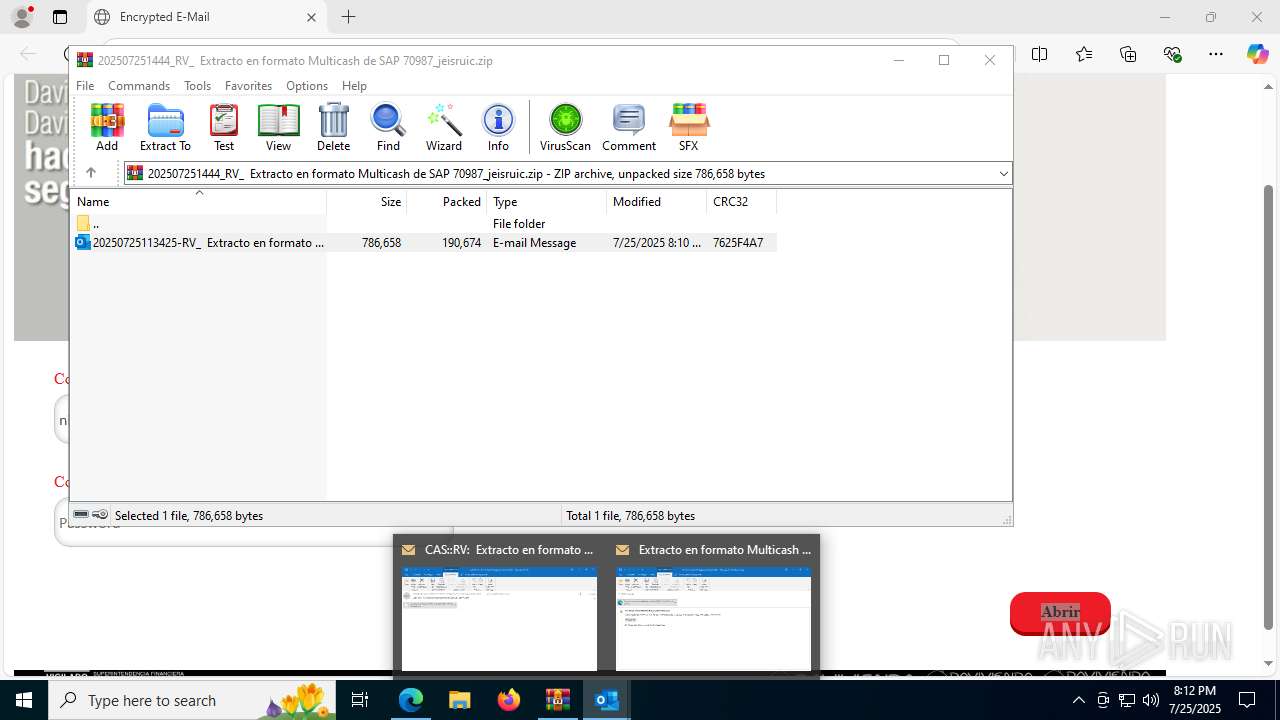Click the E-mail Message type cell

[535, 243]
